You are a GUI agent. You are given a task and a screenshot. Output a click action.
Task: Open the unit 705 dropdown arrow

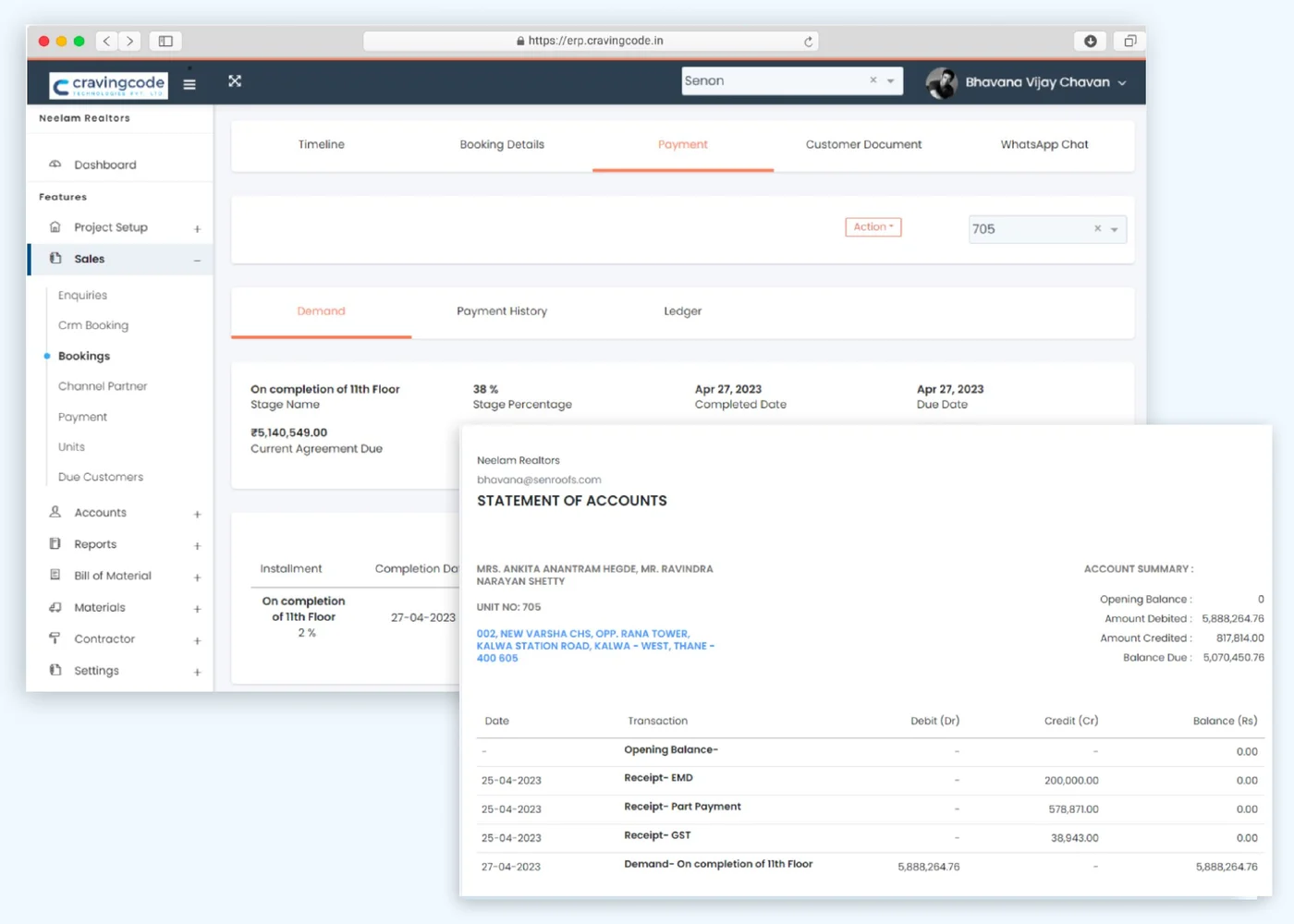[1115, 229]
